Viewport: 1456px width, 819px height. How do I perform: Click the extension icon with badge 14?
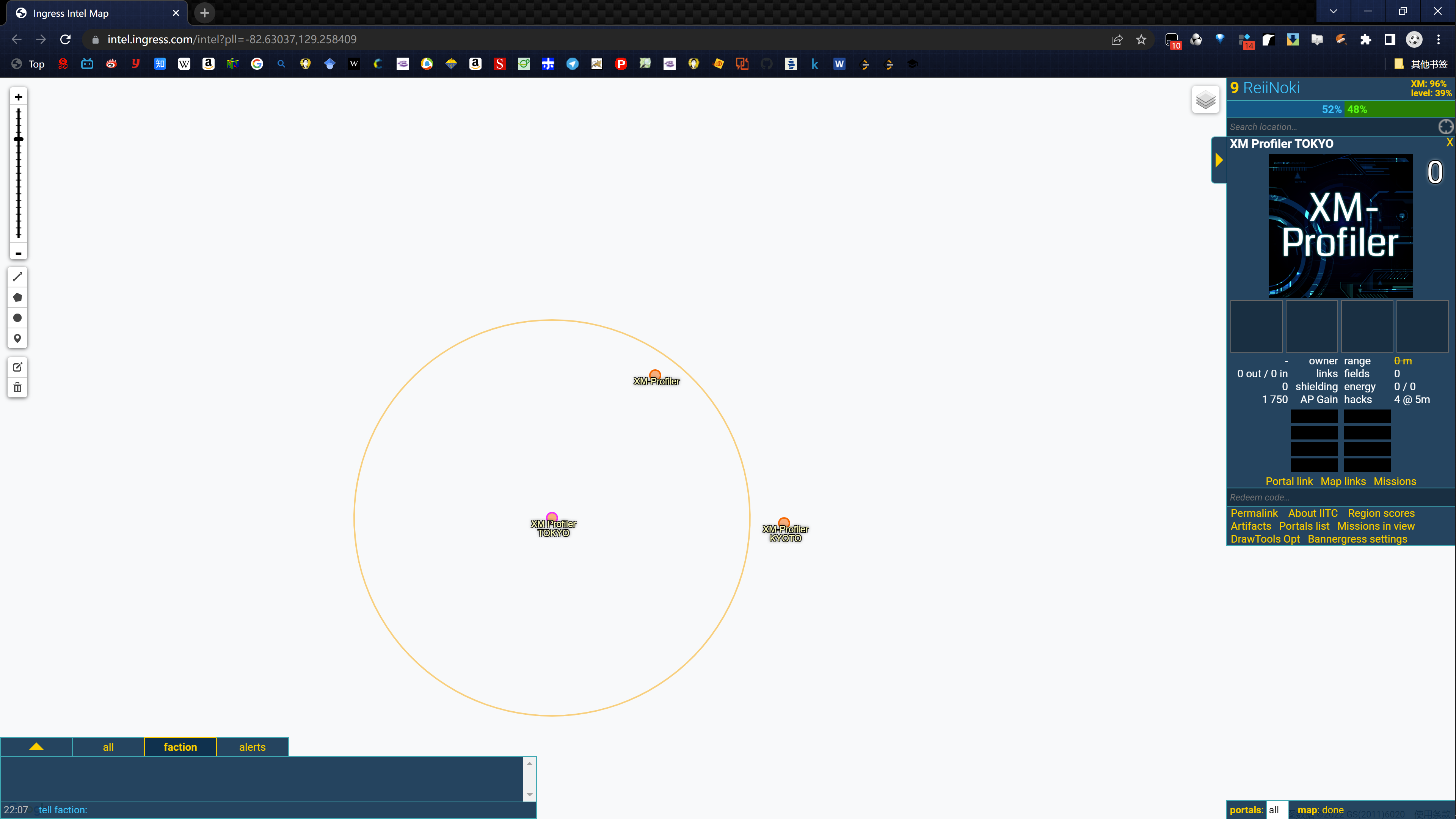coord(1246,41)
